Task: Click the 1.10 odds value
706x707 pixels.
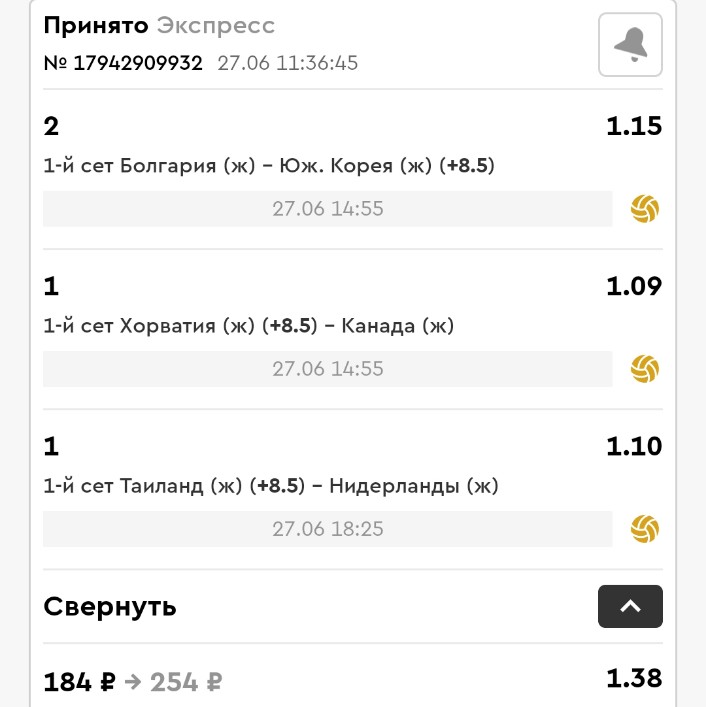Action: pyautogui.click(x=634, y=446)
